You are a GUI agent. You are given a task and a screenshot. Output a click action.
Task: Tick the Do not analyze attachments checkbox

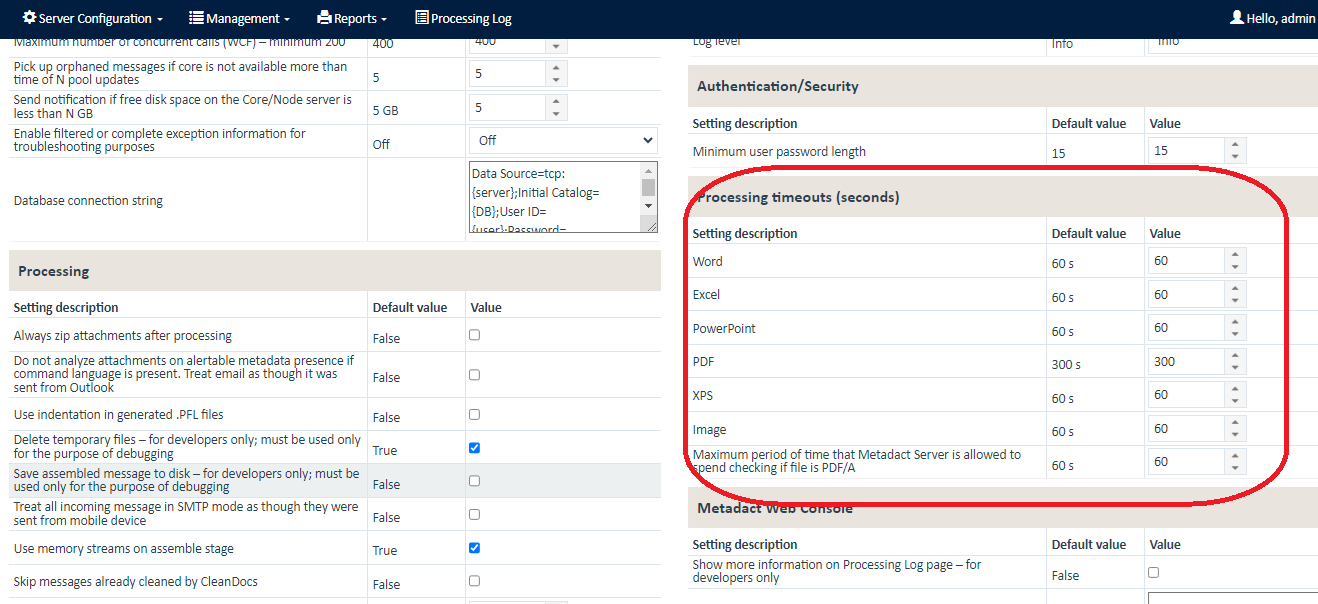(475, 375)
